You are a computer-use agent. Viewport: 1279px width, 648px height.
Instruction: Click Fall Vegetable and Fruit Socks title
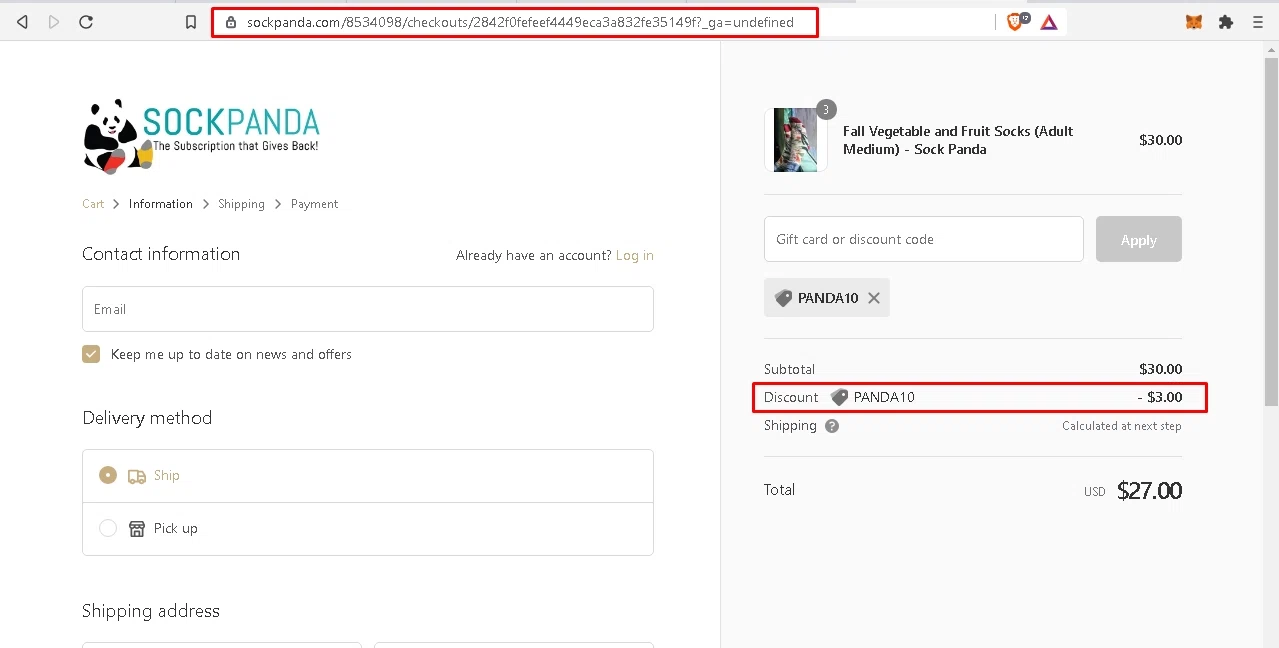(958, 140)
